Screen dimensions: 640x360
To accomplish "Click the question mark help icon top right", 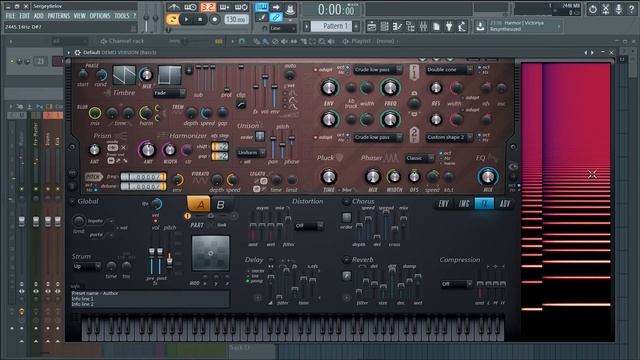I will 632,9.
